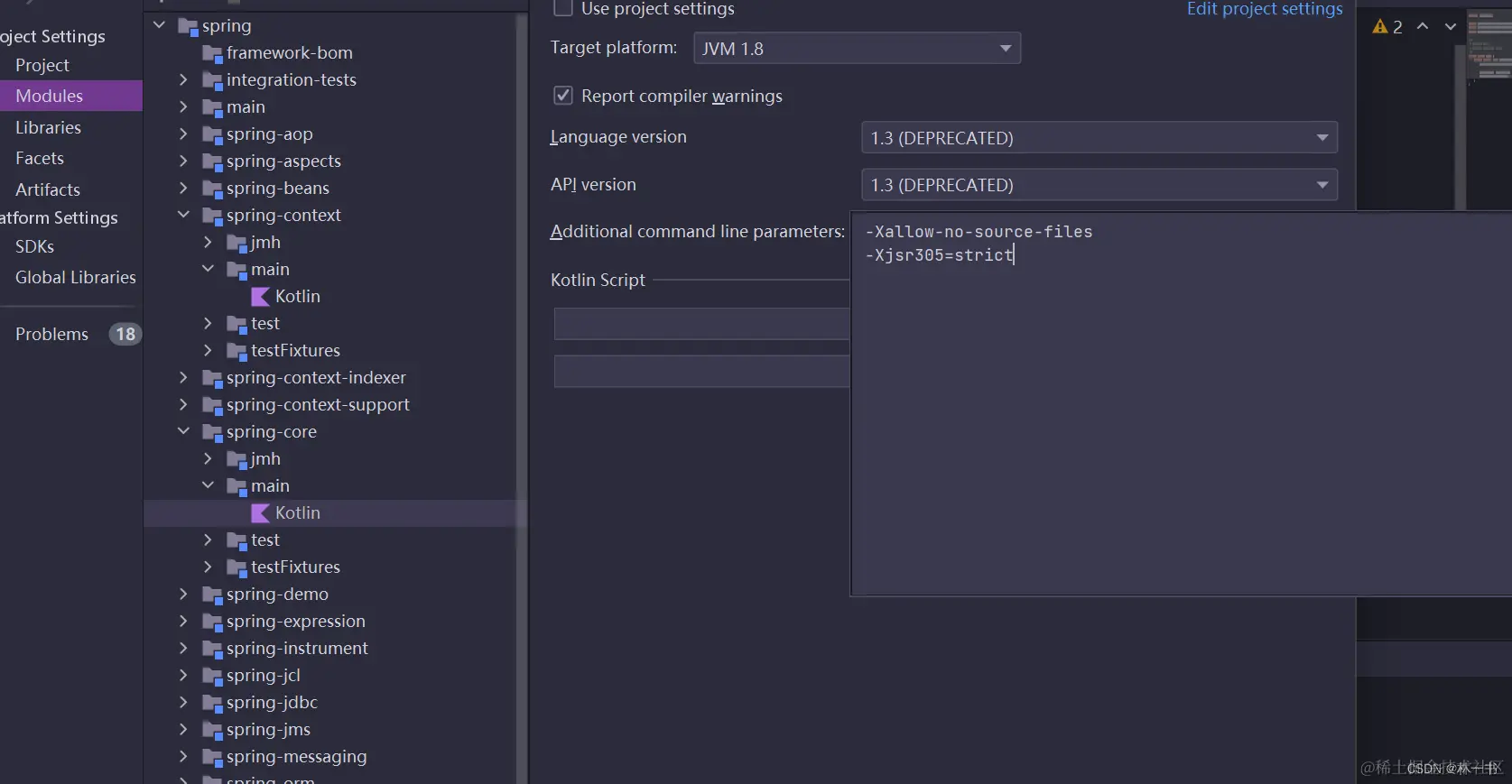Click the -Xallow-no-source-files parameter text
The image size is (1512, 784).
979,232
